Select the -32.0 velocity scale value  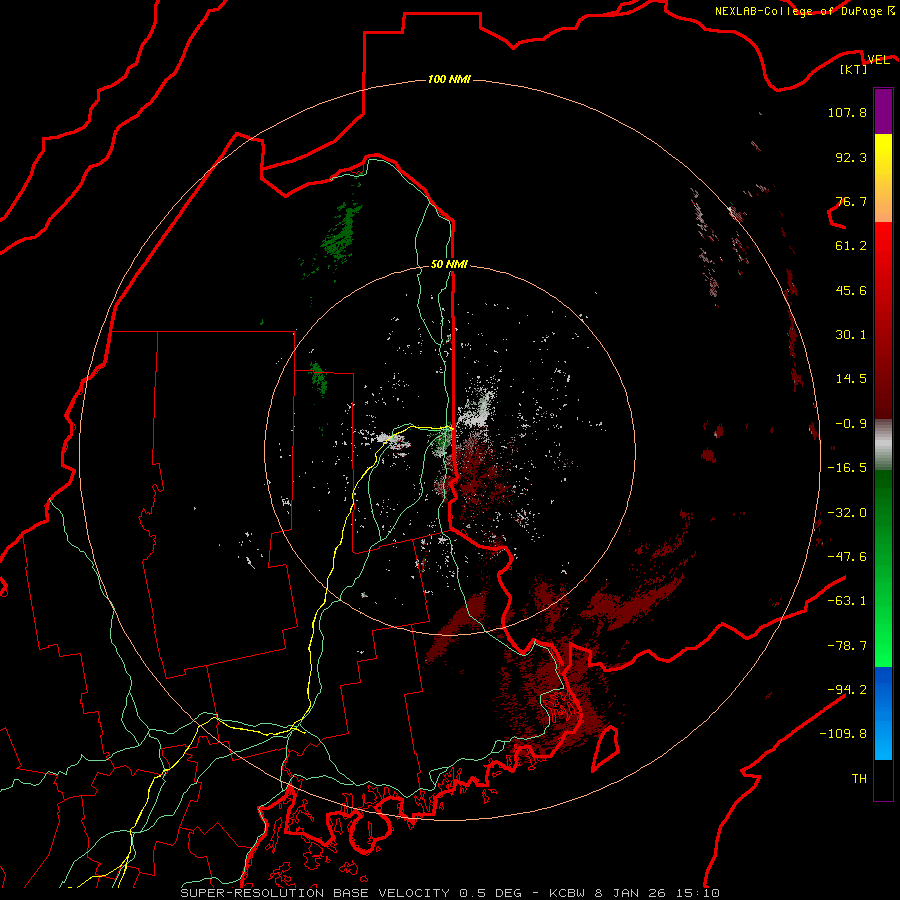[847, 513]
